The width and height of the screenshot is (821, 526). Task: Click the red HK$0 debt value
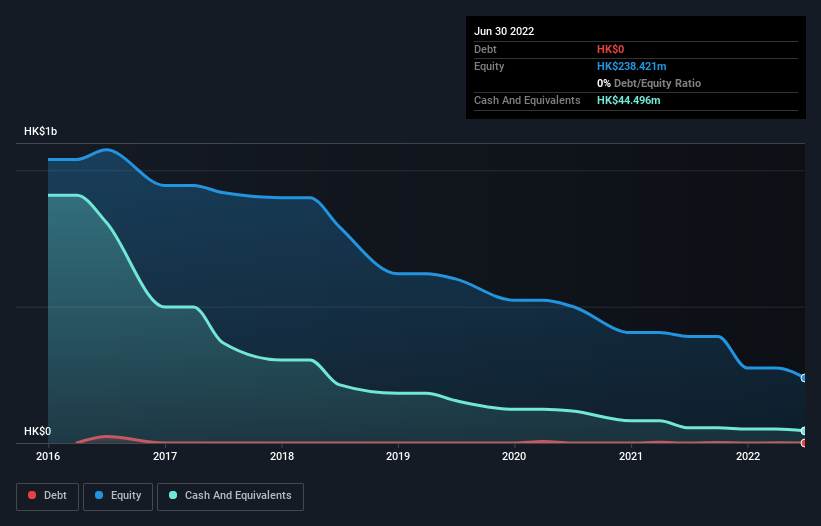coord(611,49)
